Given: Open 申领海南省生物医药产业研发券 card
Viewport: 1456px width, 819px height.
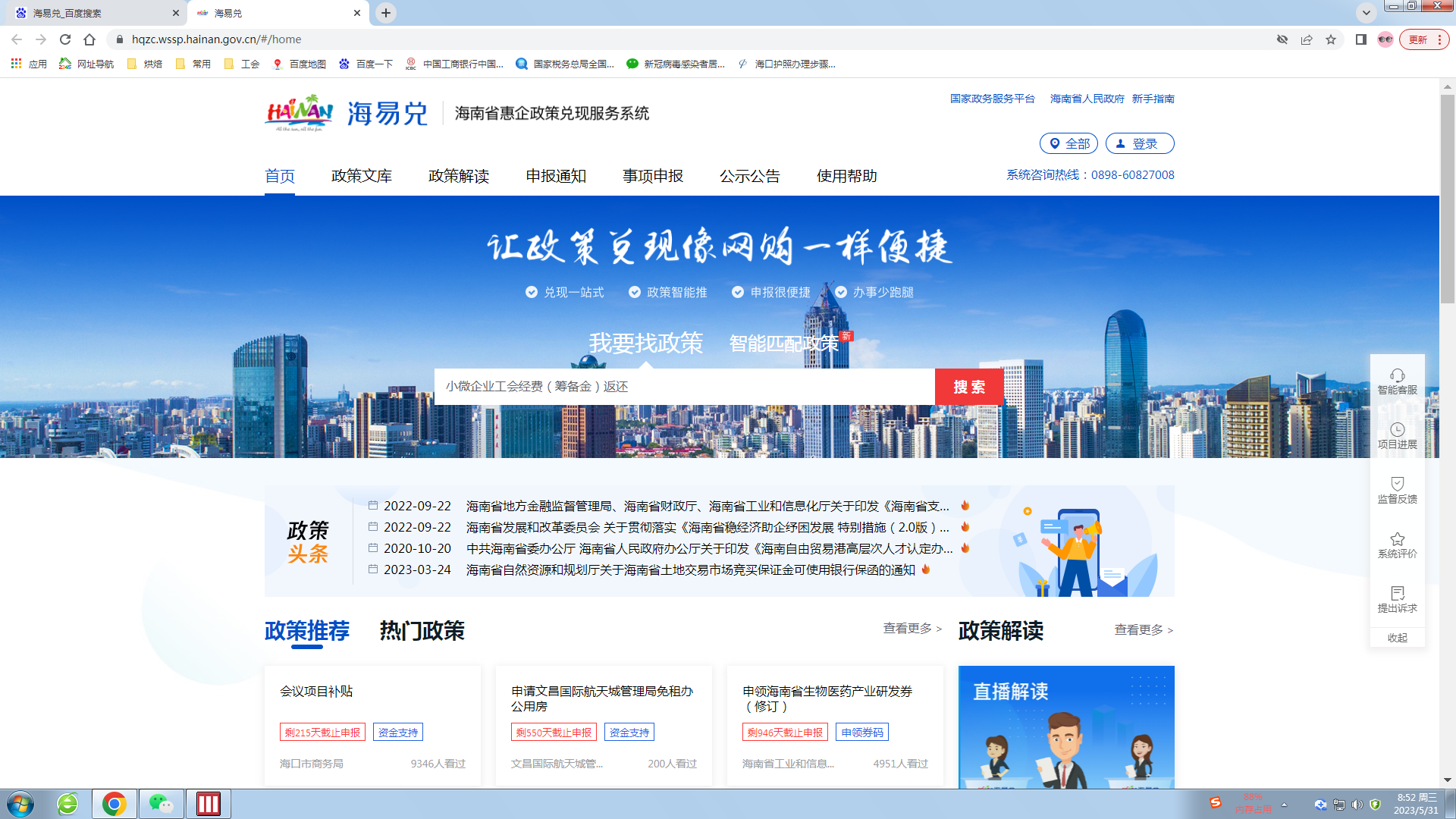Looking at the screenshot, I should point(835,726).
